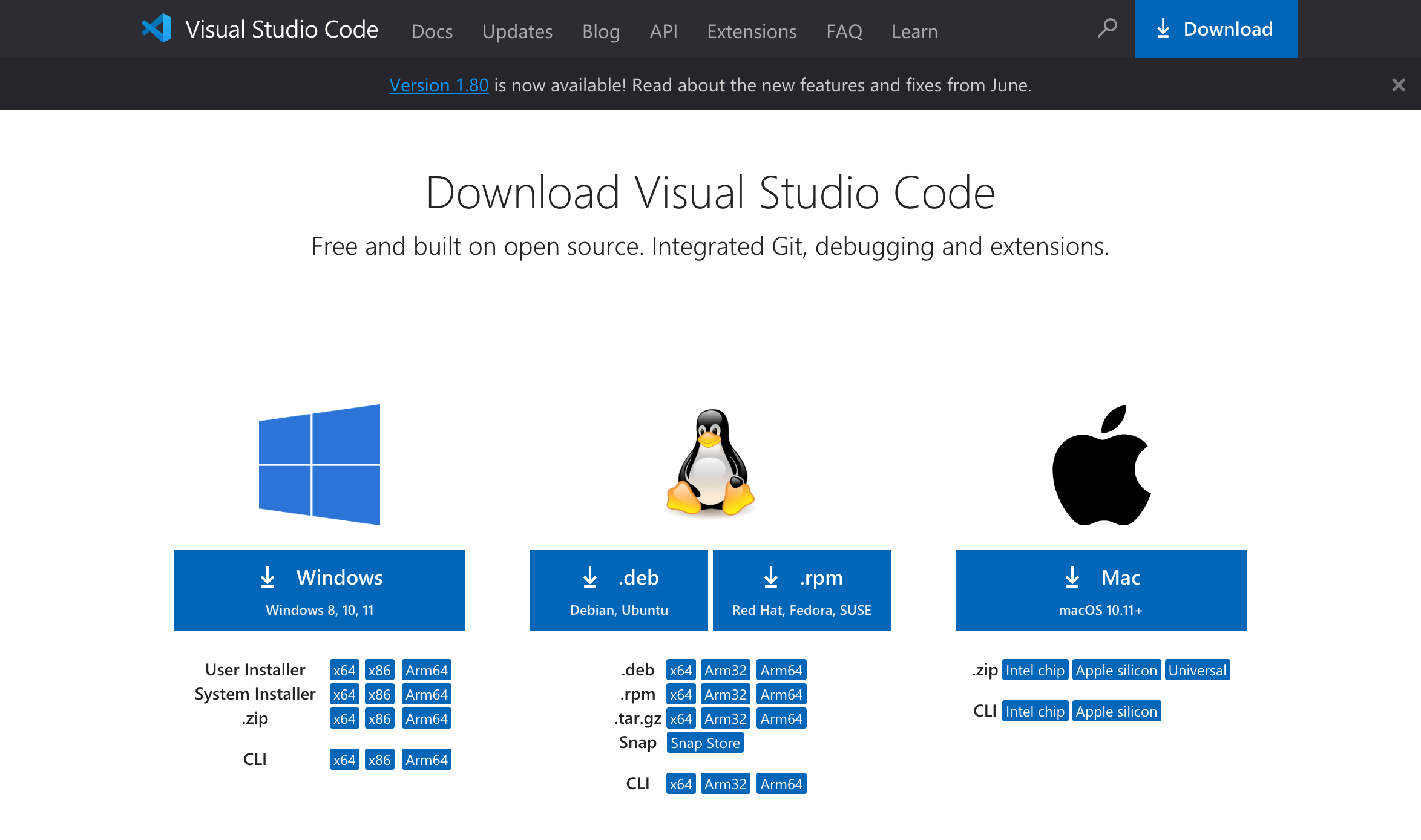Image resolution: width=1421 pixels, height=840 pixels.
Task: Download the Windows installer
Action: point(320,590)
